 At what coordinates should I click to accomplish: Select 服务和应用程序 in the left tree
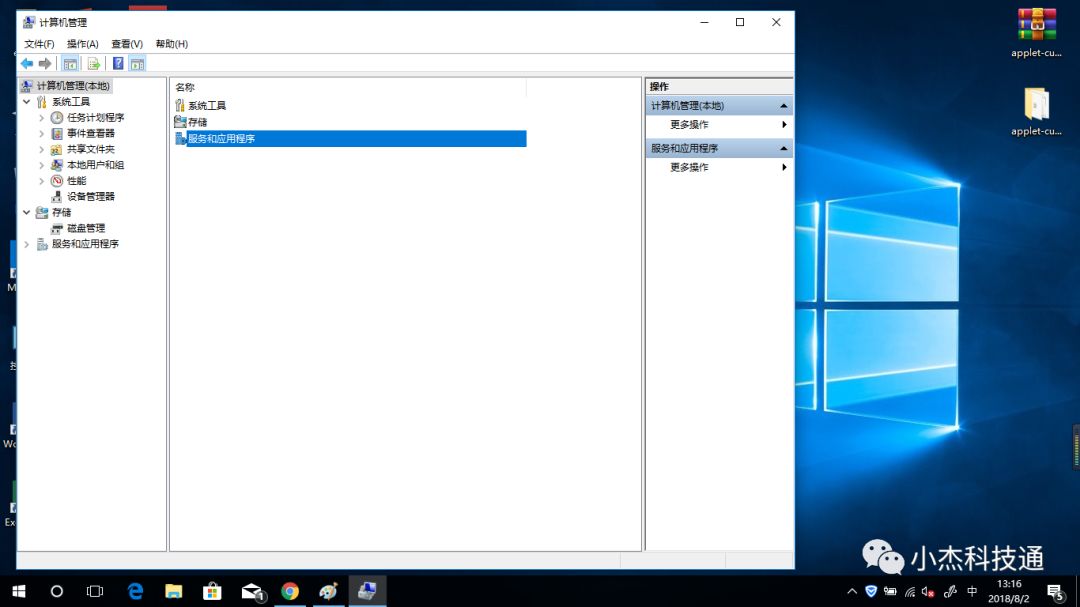[x=85, y=244]
